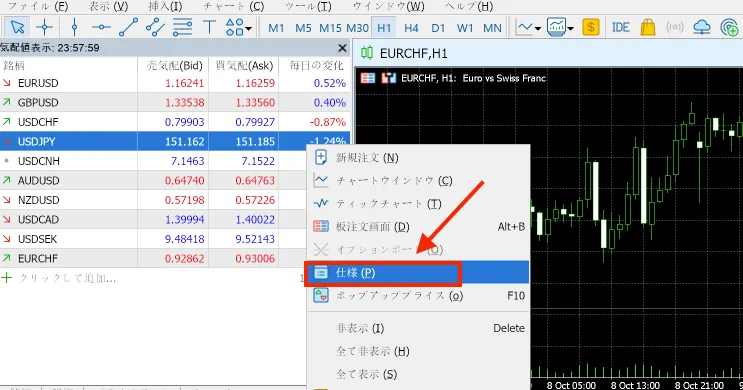Activate the crosshair tool

pos(45,27)
